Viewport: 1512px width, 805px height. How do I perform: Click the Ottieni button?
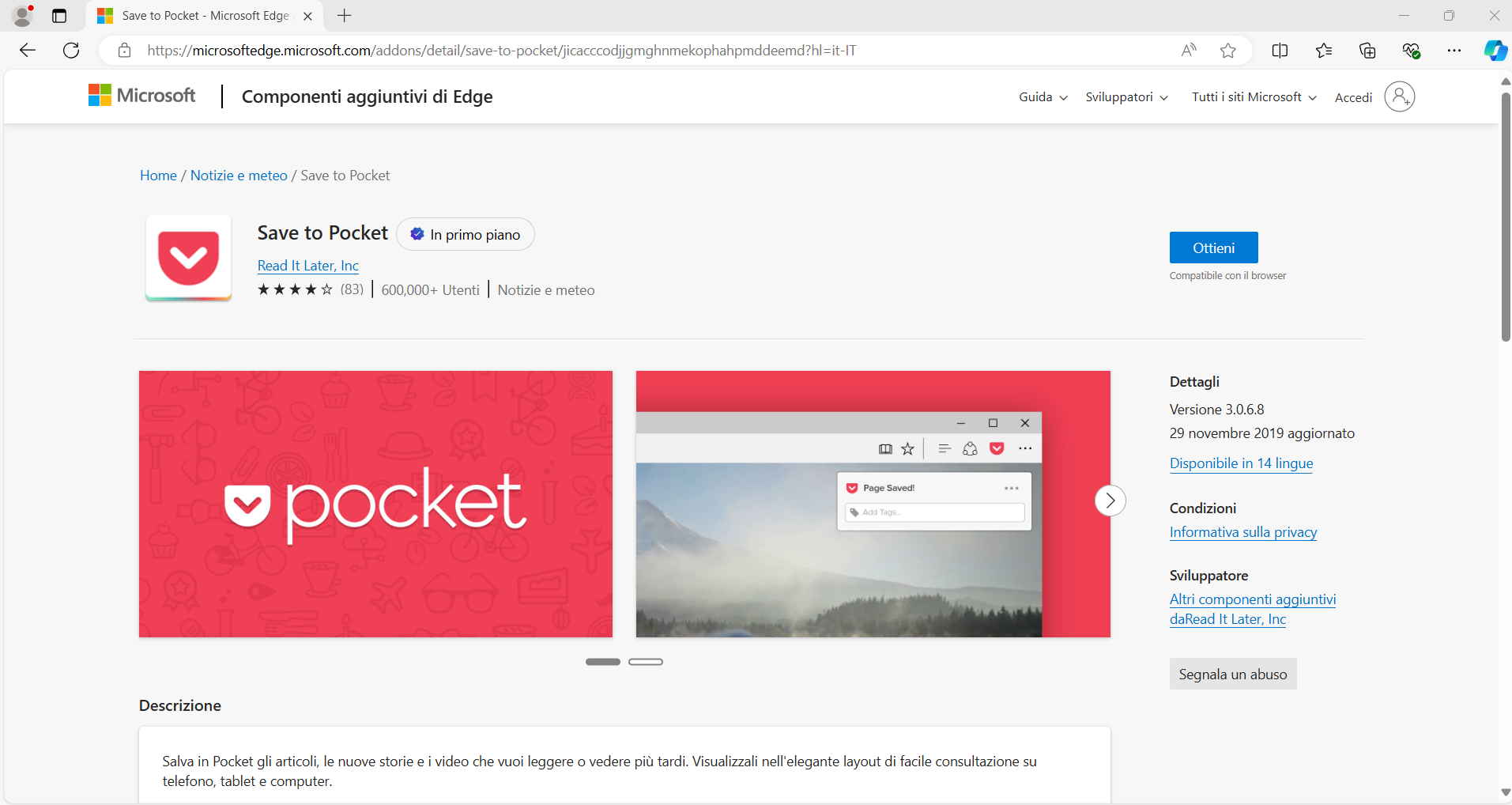(x=1213, y=248)
